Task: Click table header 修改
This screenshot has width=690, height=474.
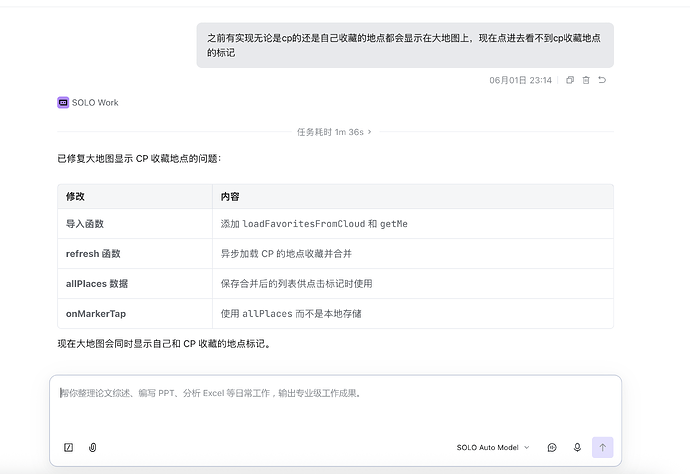Action: [x=75, y=197]
